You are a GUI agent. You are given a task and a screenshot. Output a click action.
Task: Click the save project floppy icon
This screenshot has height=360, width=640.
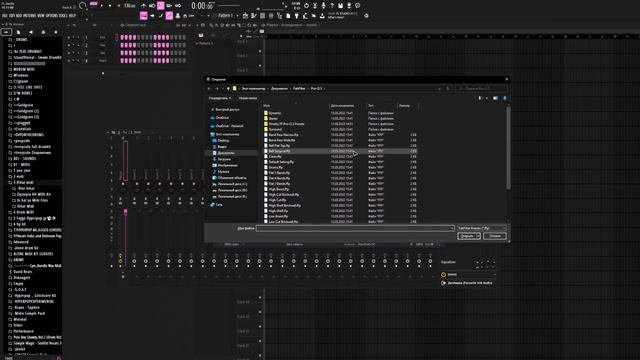(x=340, y=5)
